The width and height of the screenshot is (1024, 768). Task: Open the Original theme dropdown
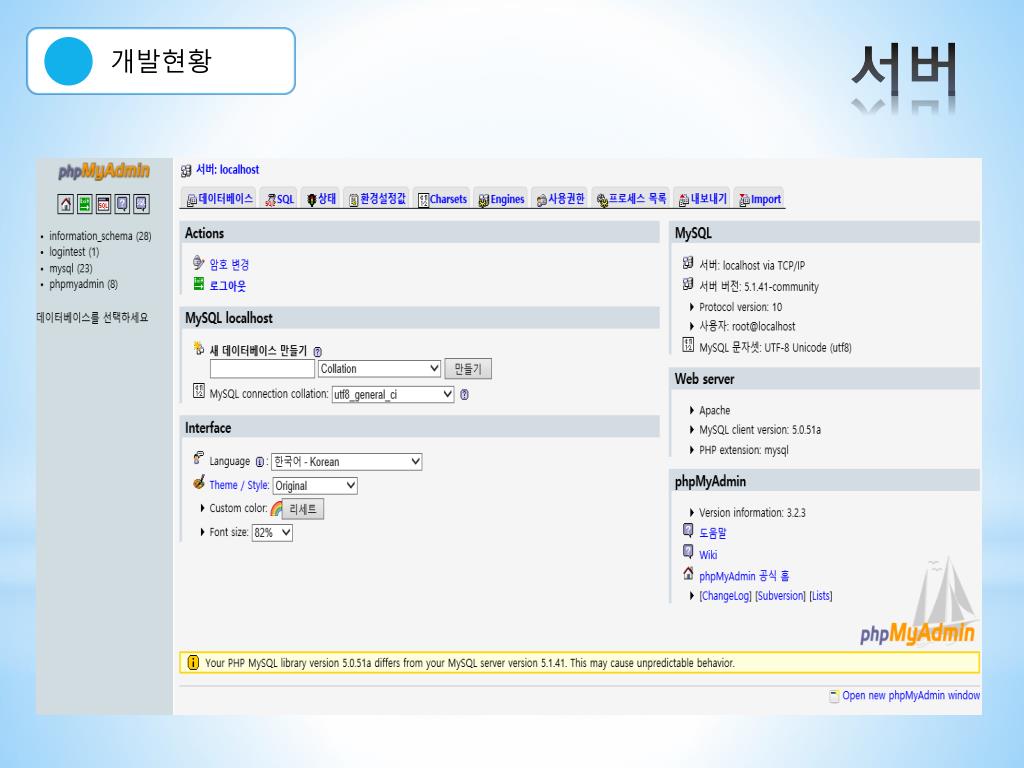click(x=315, y=485)
